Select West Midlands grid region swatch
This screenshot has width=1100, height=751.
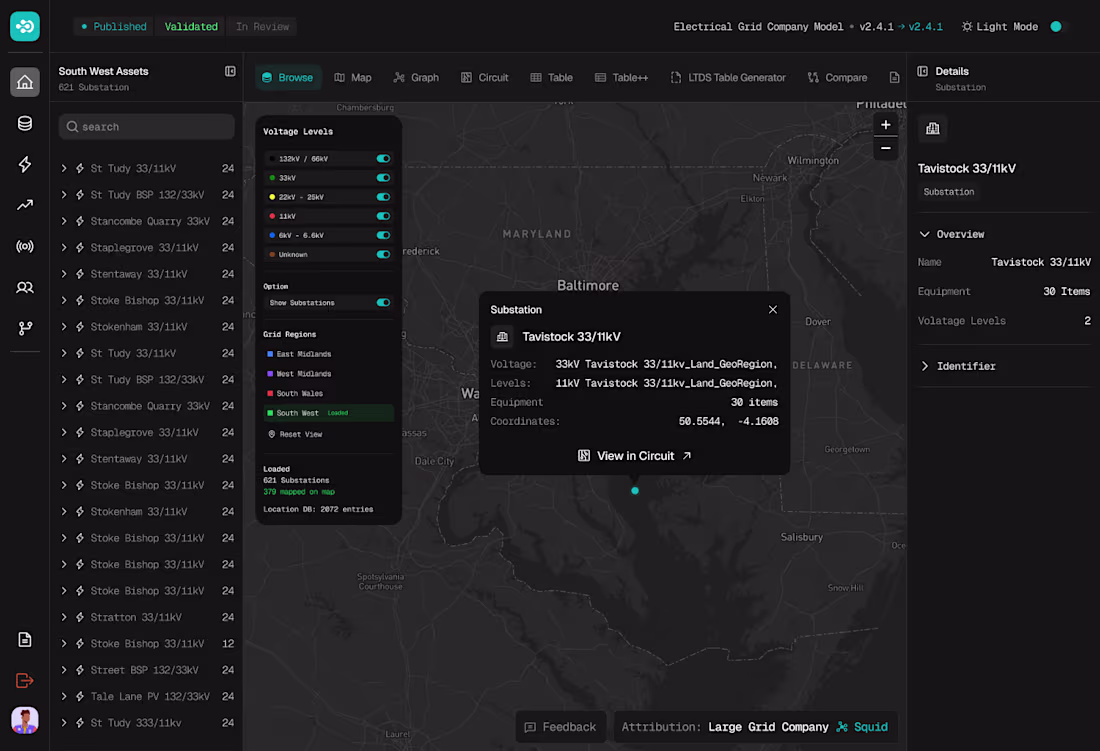[x=270, y=374]
